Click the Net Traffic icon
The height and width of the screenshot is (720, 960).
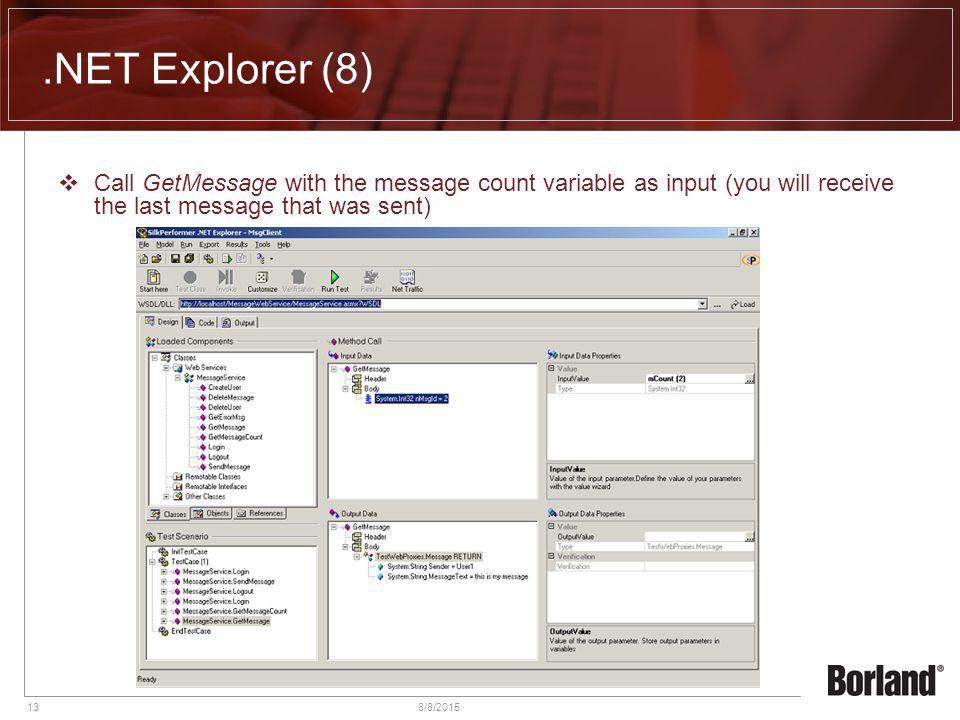407,277
